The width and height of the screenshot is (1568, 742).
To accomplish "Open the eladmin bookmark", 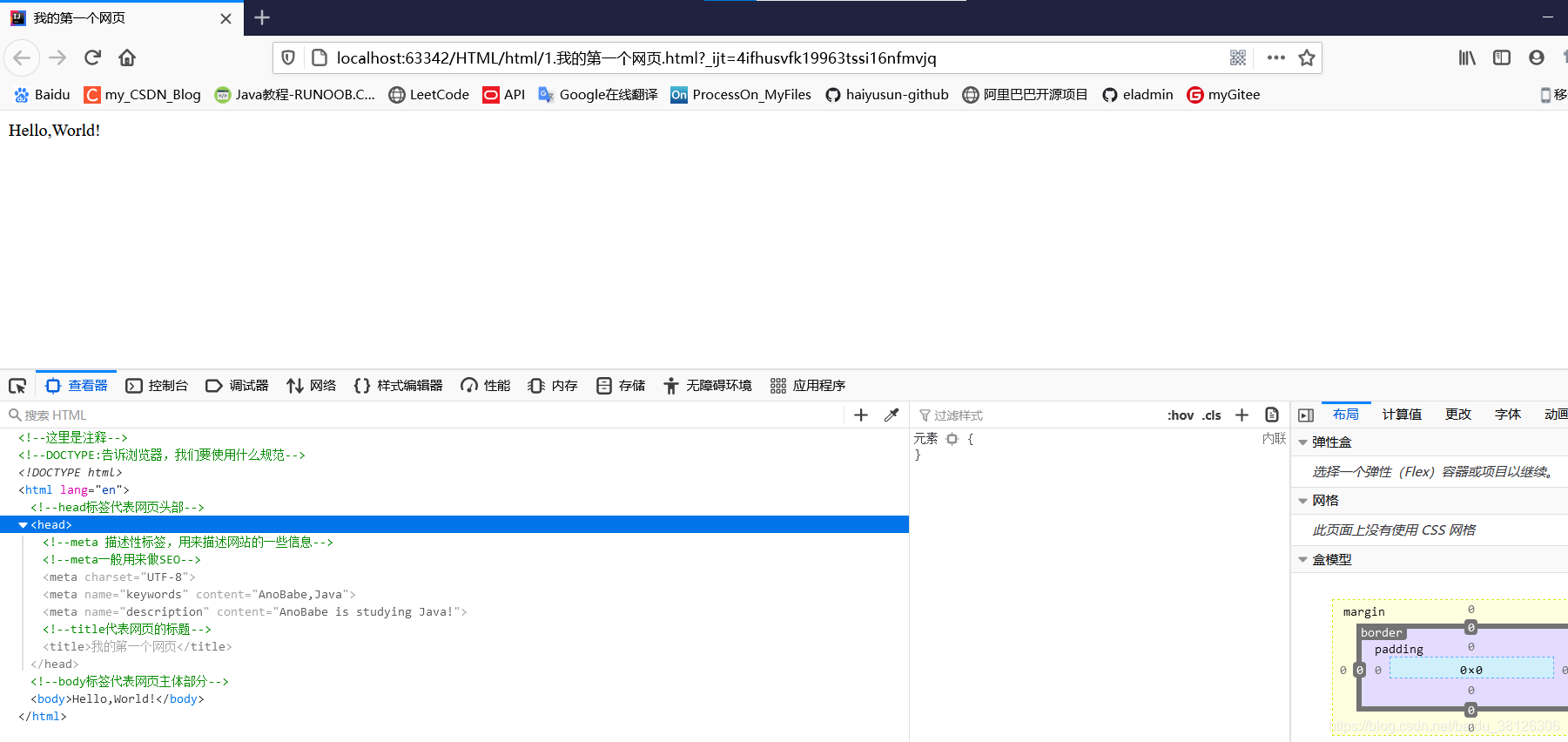I will [1138, 95].
